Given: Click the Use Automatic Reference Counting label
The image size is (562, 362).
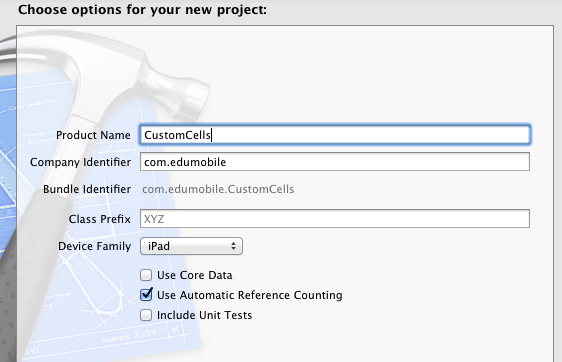Looking at the screenshot, I should [x=249, y=295].
